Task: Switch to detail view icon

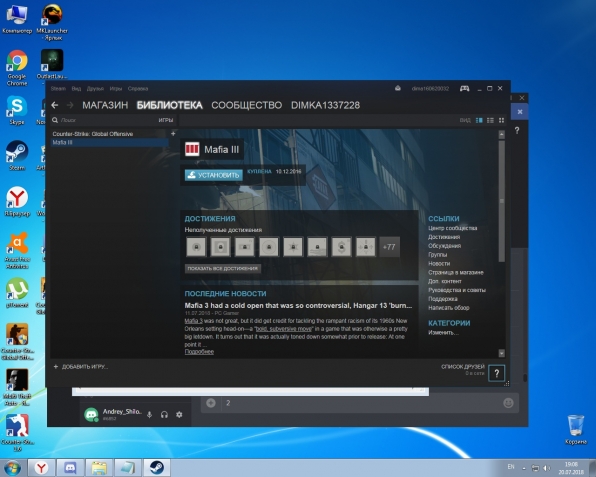Action: [x=479, y=120]
